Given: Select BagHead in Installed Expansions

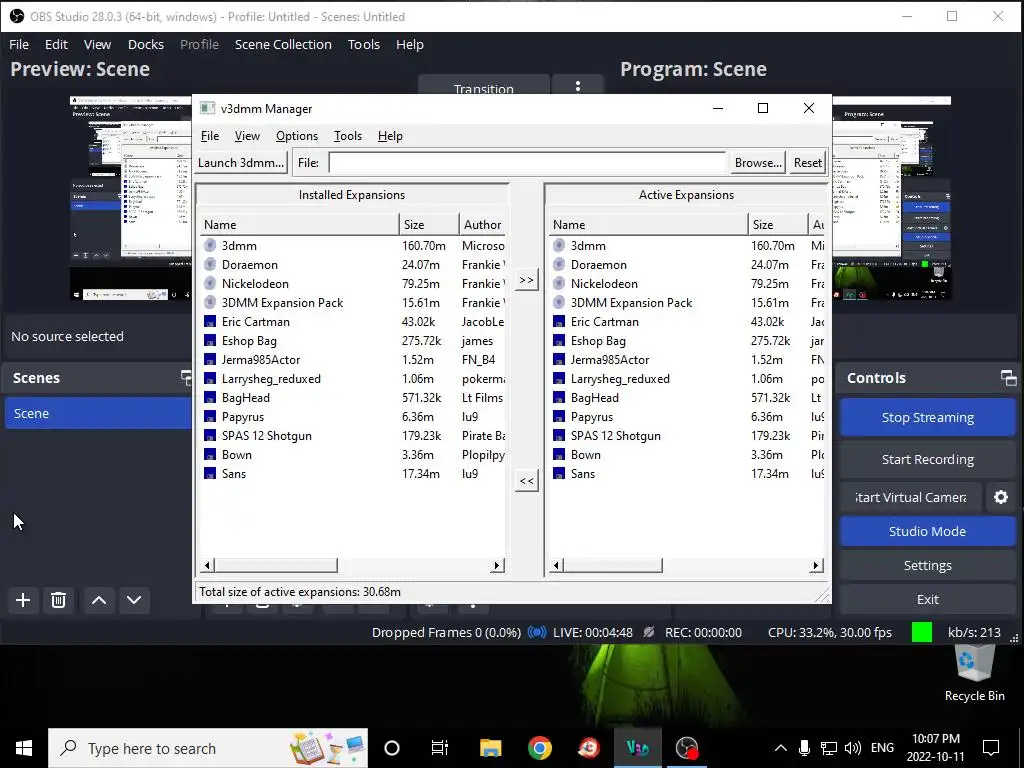Looking at the screenshot, I should 246,398.
